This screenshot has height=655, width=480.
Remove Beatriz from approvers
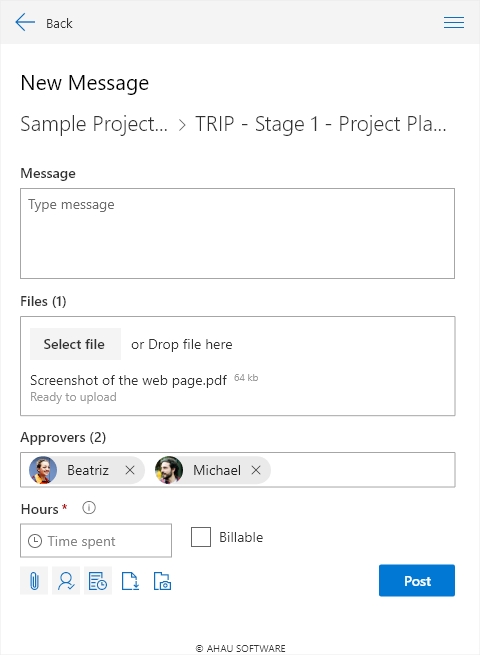(x=130, y=470)
